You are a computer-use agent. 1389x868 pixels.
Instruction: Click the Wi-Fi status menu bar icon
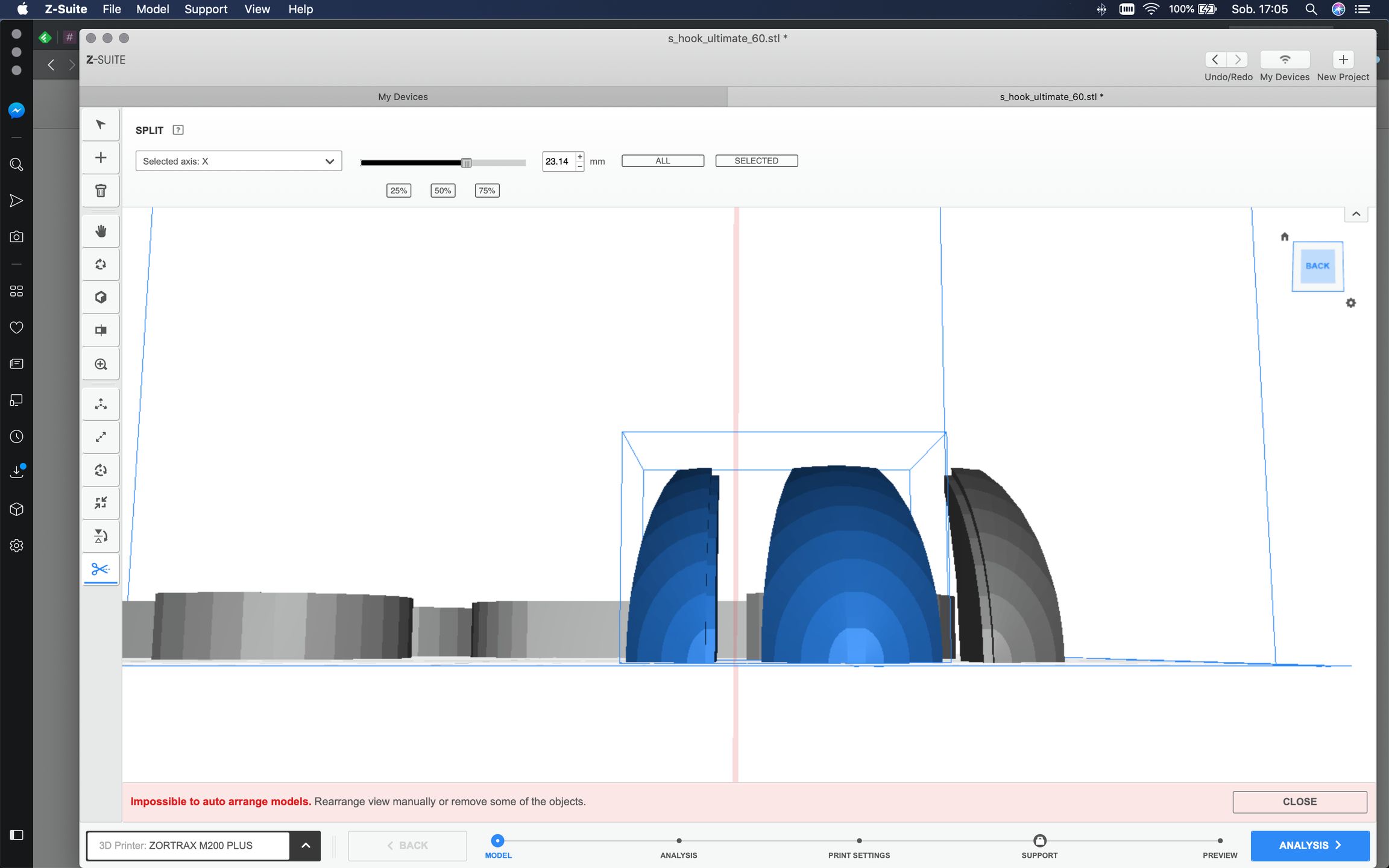tap(1151, 9)
